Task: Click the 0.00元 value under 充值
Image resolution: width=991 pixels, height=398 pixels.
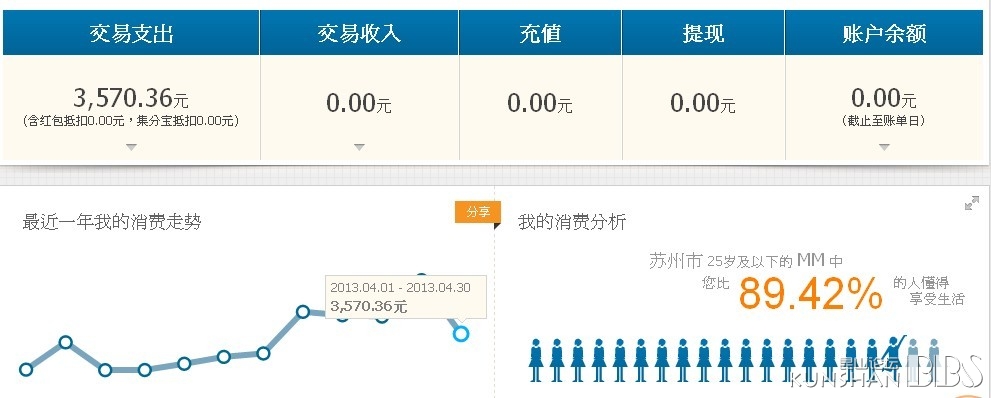Action: [x=540, y=102]
